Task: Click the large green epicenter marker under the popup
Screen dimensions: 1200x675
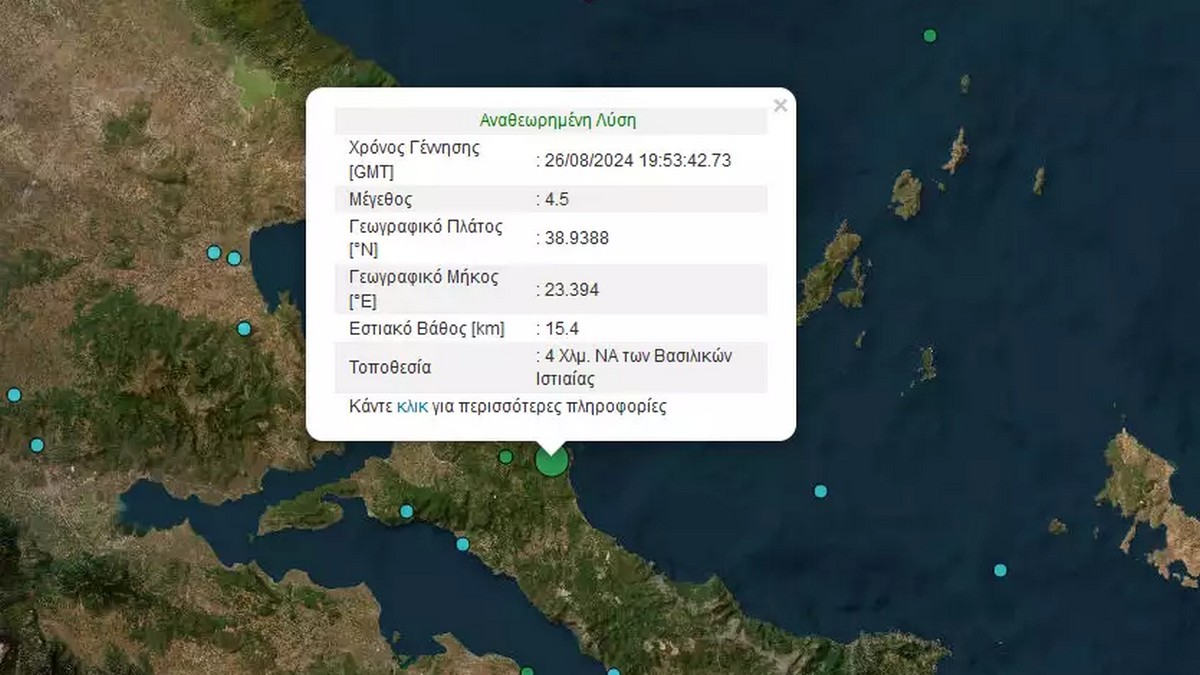Action: [x=551, y=460]
